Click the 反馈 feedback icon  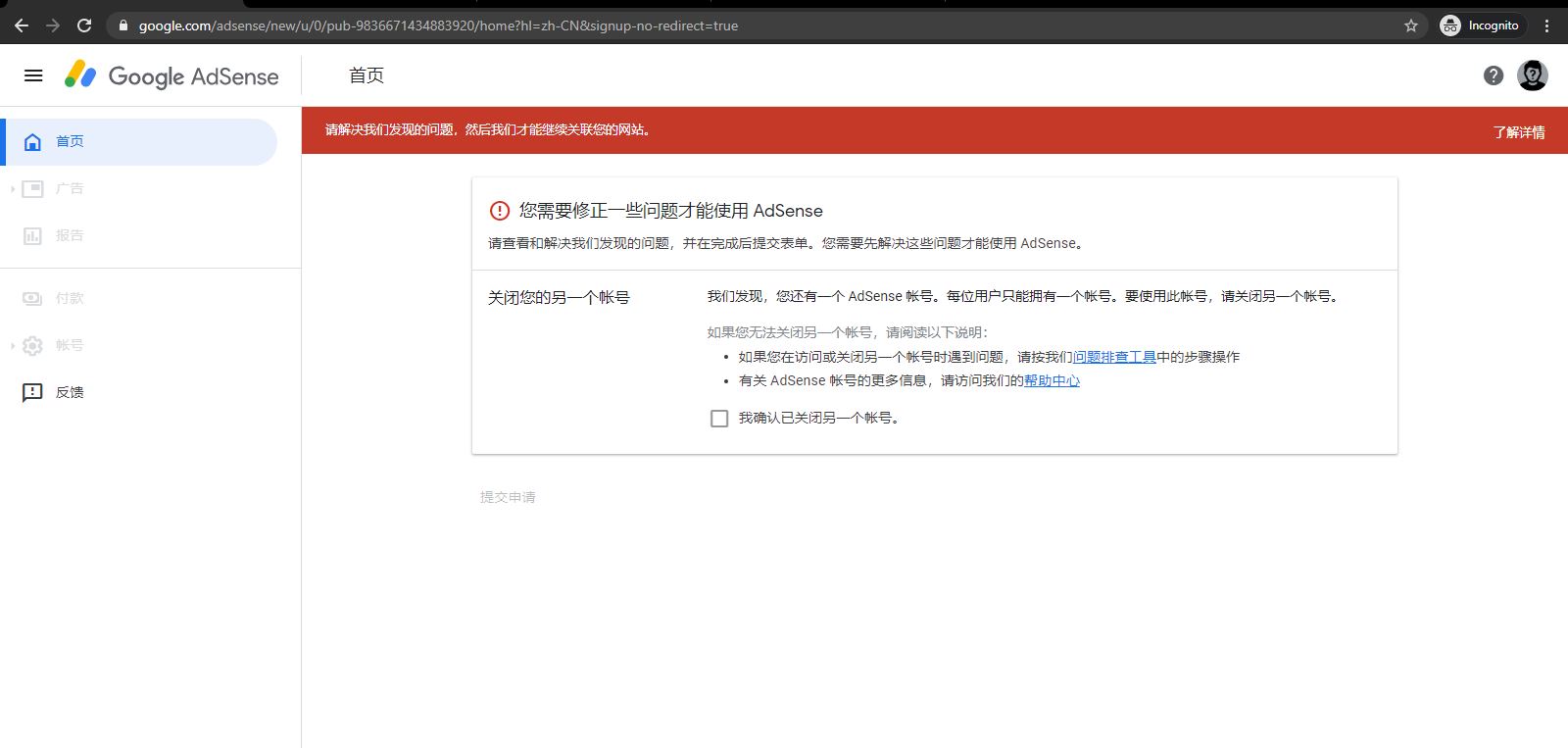coord(32,393)
